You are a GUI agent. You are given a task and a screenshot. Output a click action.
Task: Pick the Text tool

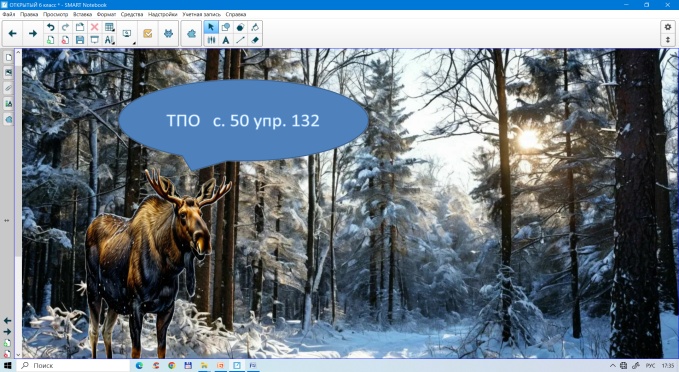pos(226,40)
